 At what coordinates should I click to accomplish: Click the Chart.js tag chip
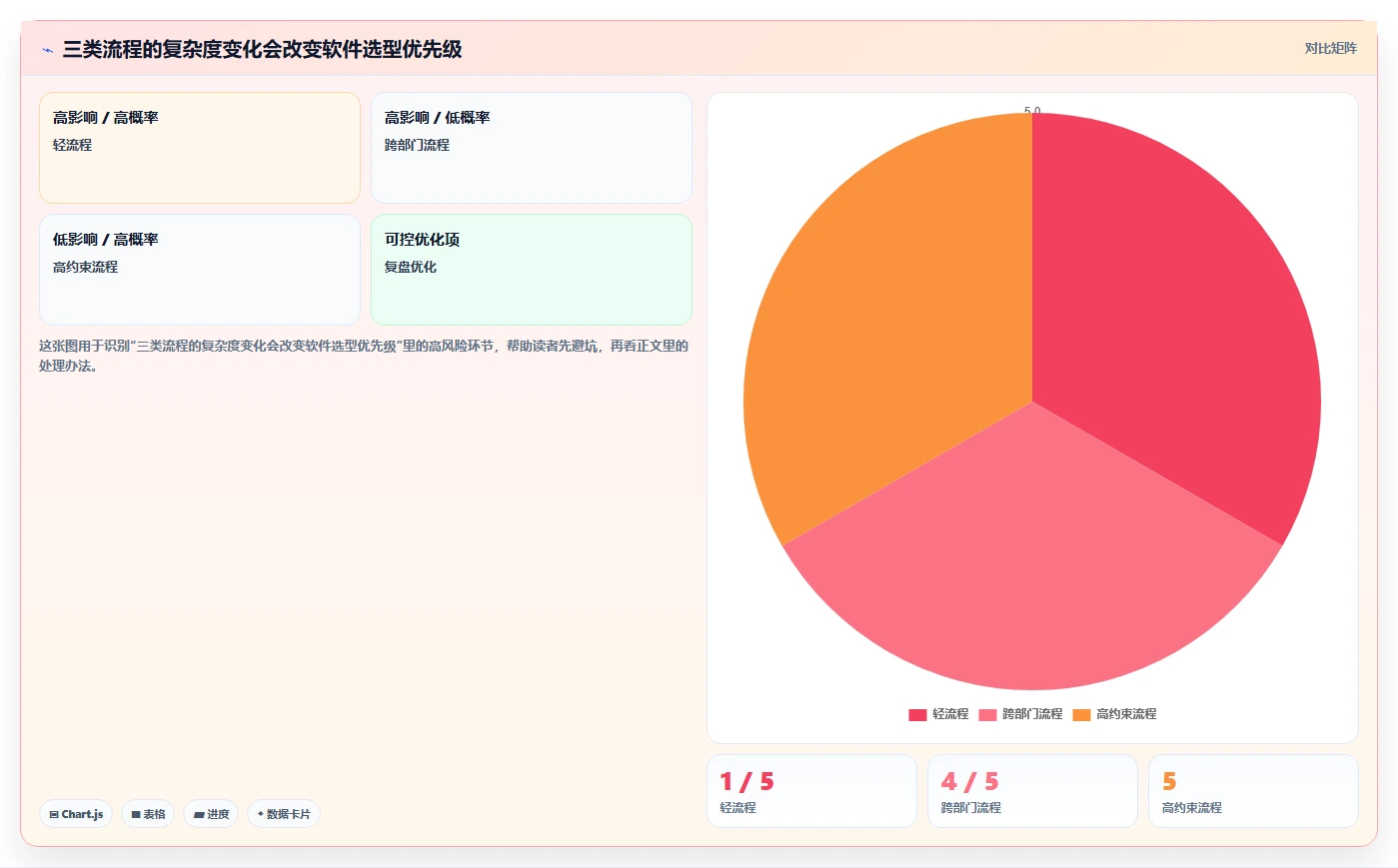[x=76, y=814]
